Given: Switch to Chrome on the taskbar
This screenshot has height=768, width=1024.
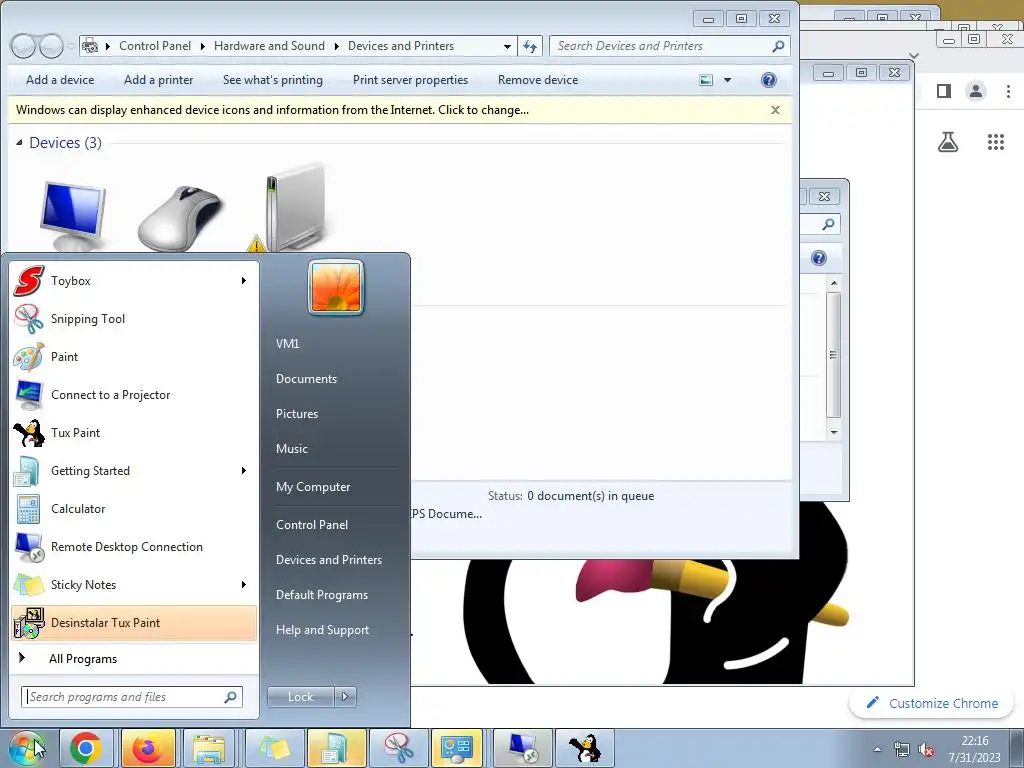Looking at the screenshot, I should tap(86, 748).
